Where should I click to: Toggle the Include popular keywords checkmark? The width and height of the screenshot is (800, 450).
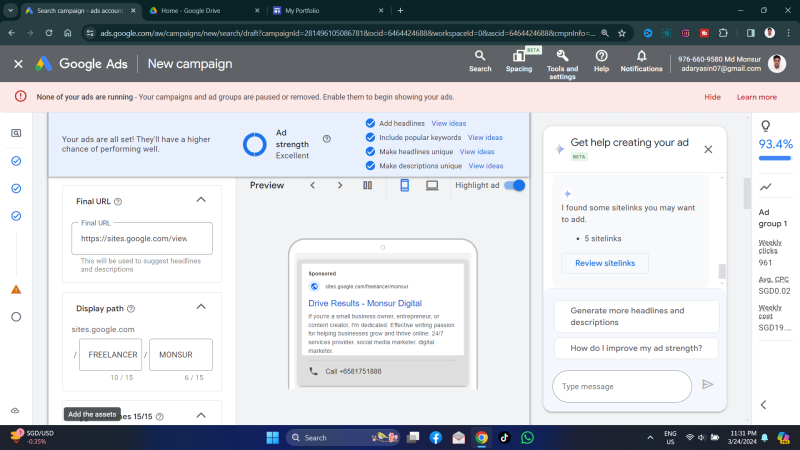[370, 137]
